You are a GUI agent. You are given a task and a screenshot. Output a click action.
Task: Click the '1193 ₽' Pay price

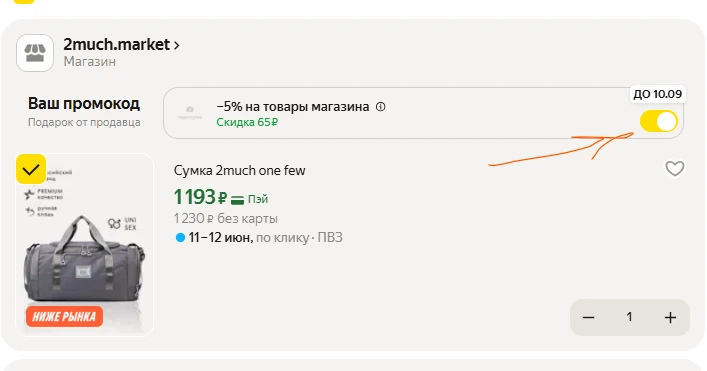[201, 197]
